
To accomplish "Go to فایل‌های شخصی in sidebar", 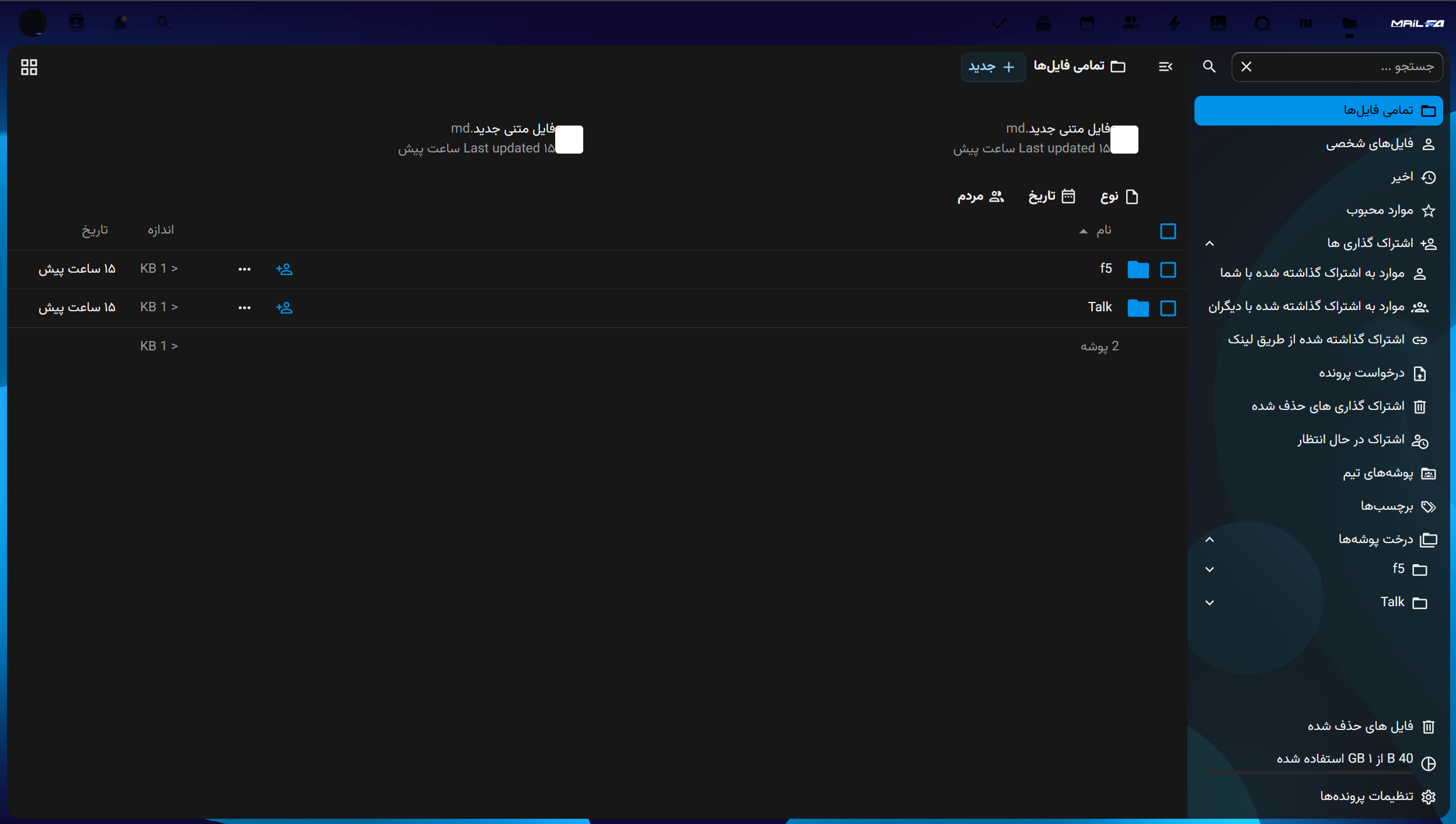I will click(x=1318, y=144).
